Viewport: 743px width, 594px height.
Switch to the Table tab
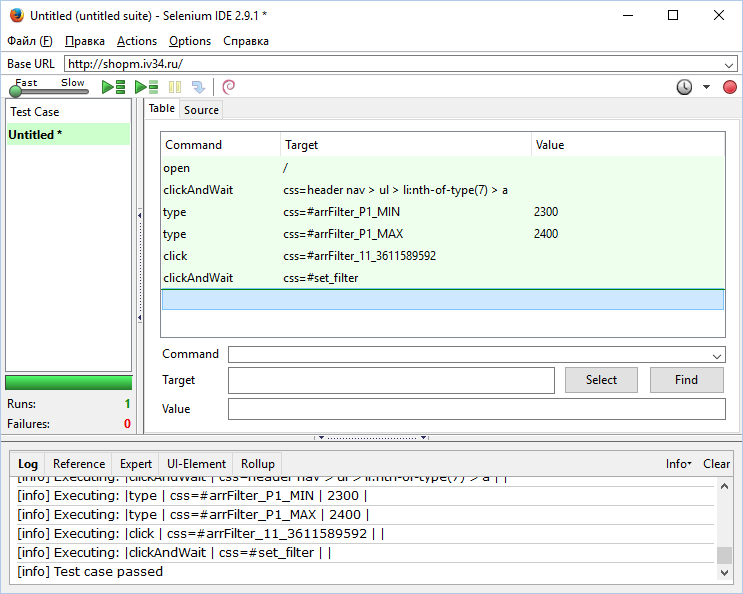coord(162,108)
